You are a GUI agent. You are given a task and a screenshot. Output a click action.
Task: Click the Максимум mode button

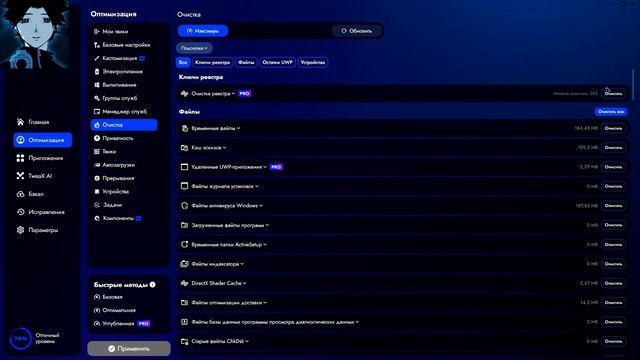pos(203,31)
